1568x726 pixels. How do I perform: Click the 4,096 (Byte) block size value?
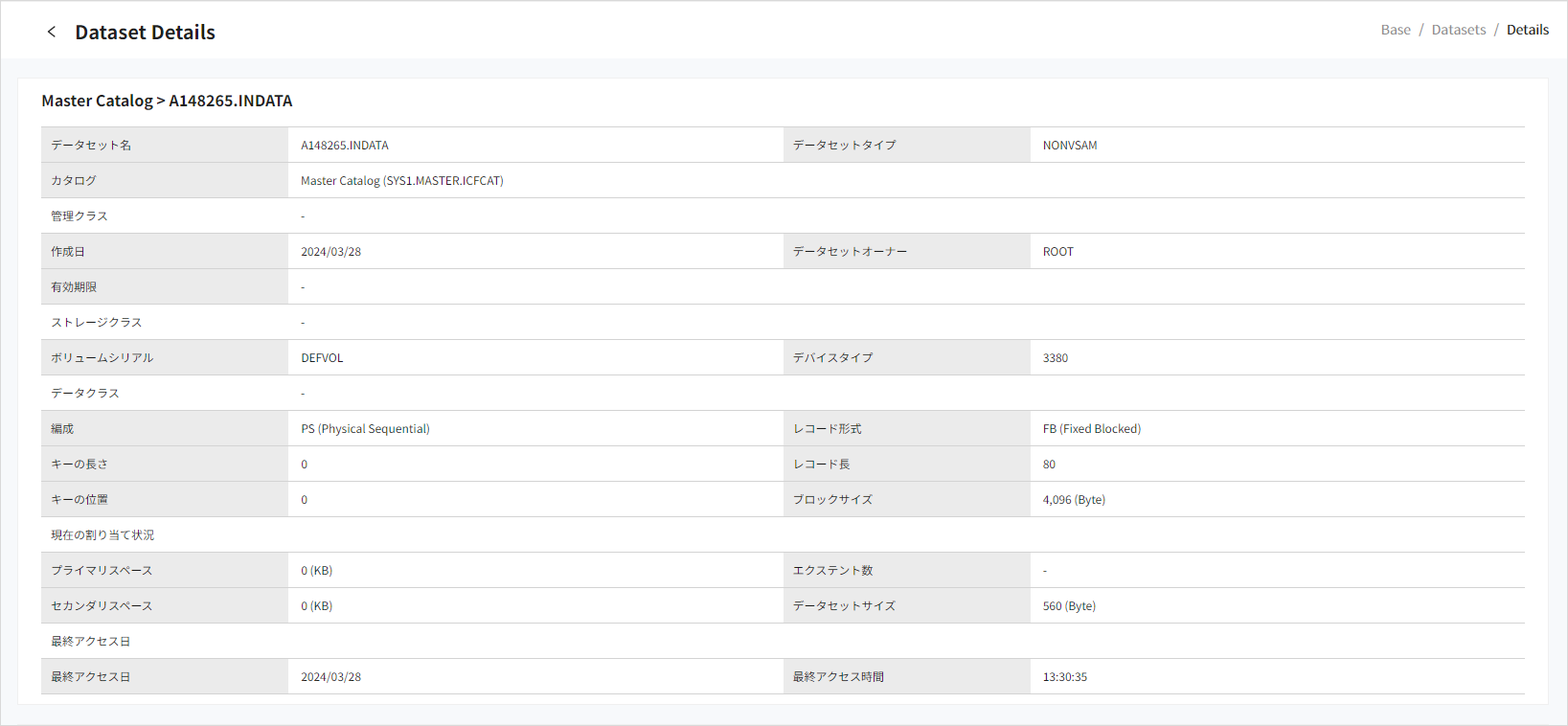pos(1074,500)
